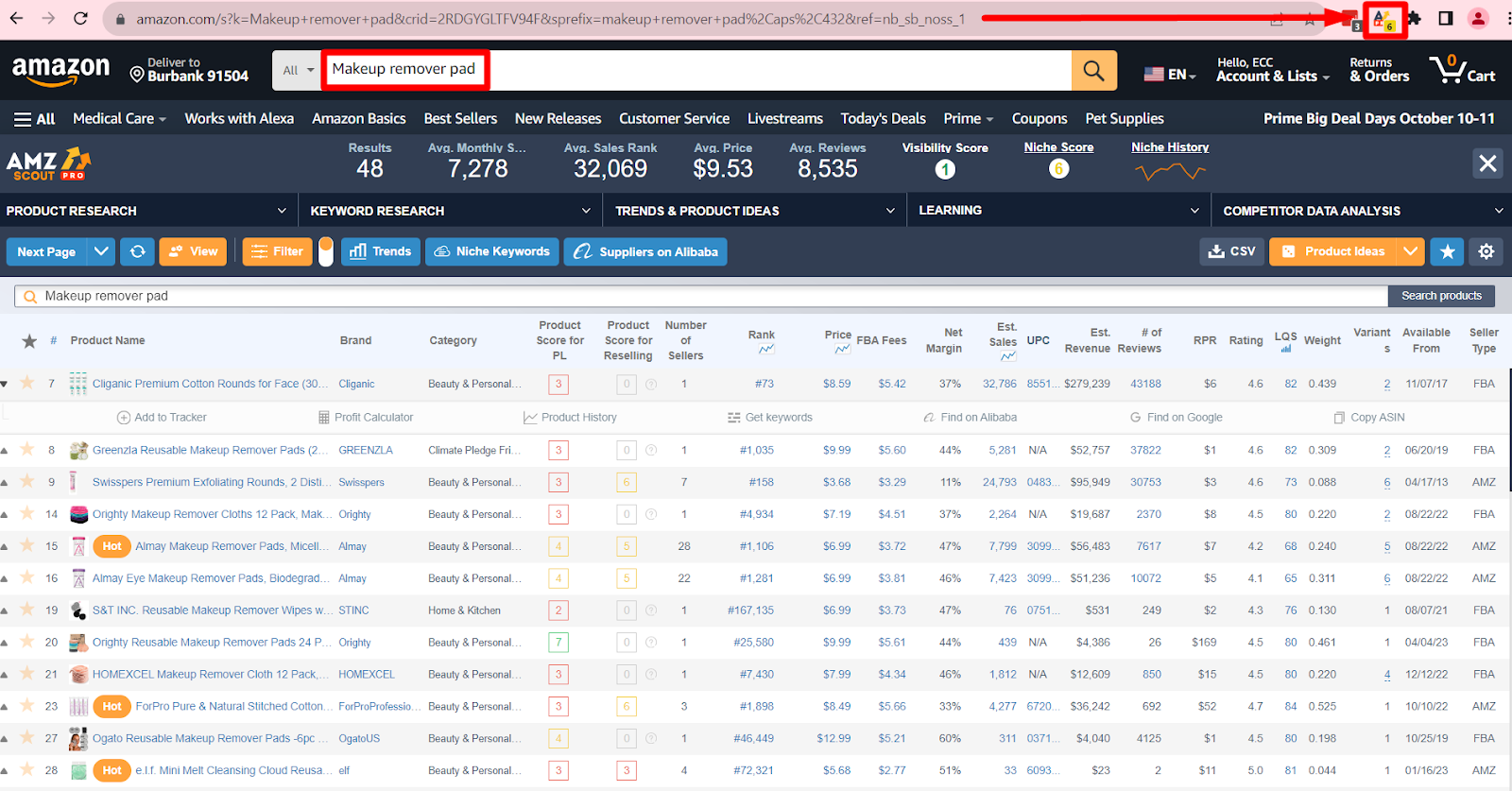Click the AMZScout refresh results icon
Image resolution: width=1512 pixels, height=791 pixels.
coord(137,251)
